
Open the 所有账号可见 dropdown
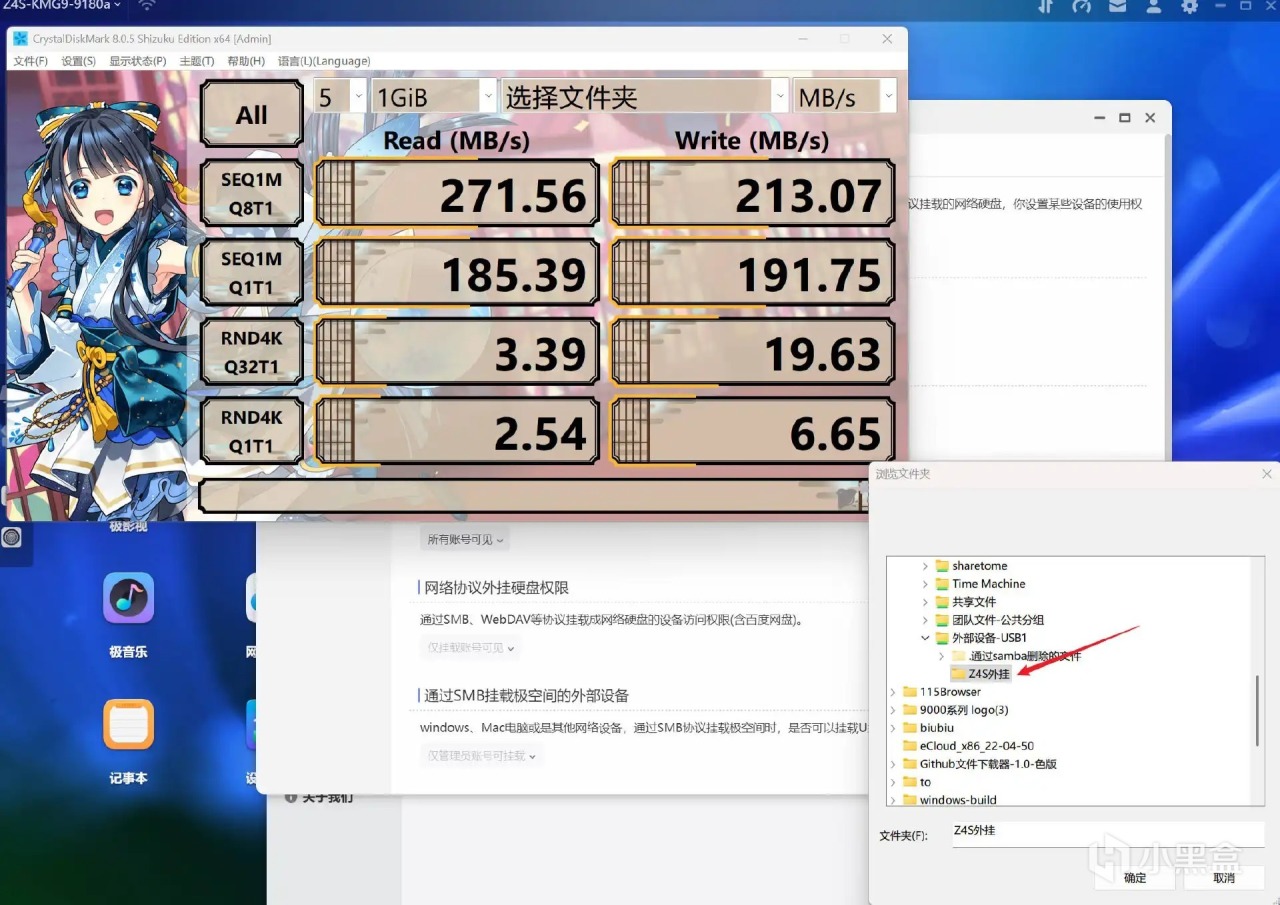[x=465, y=540]
